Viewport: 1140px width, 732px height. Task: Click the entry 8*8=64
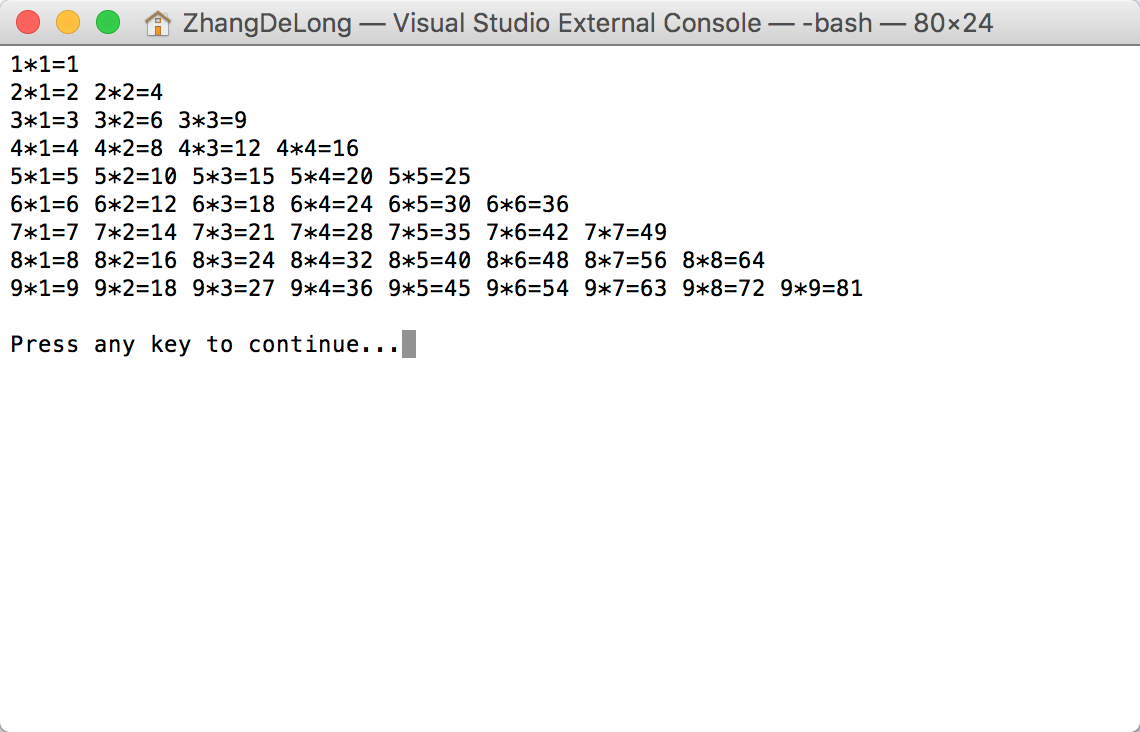[723, 260]
